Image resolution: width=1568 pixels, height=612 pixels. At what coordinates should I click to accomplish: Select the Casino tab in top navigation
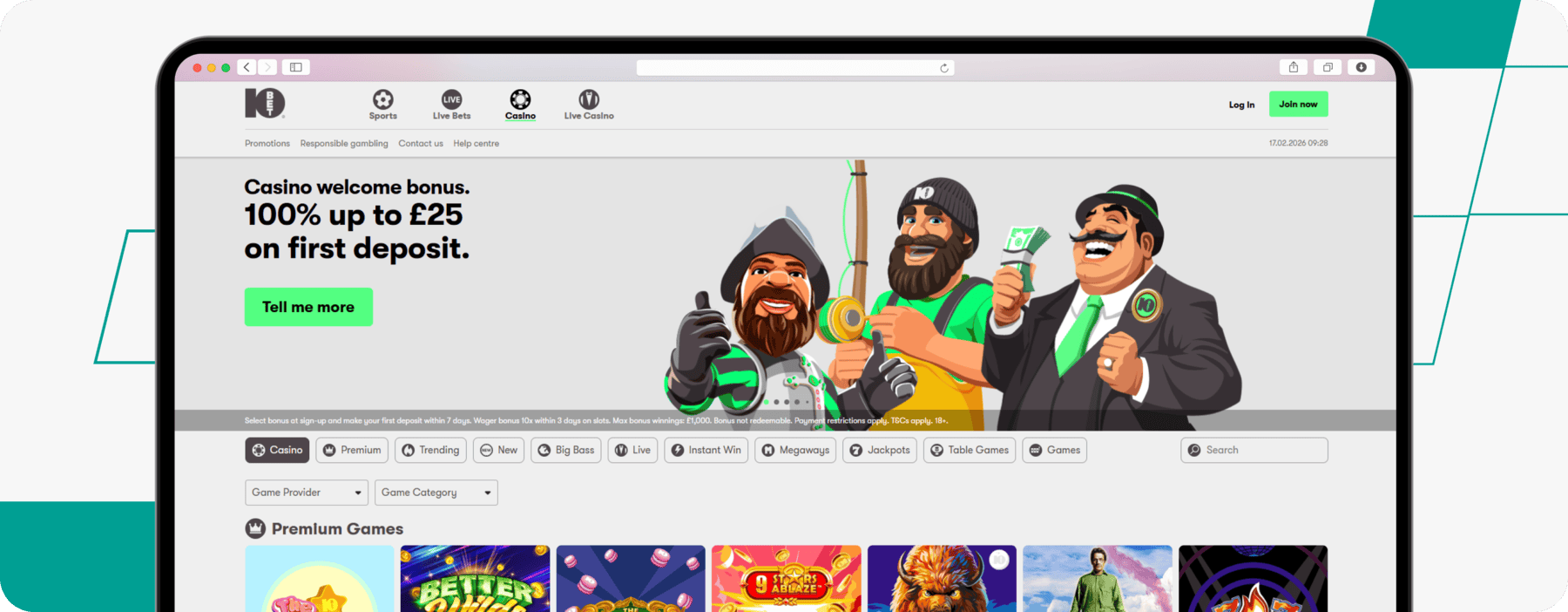(x=520, y=104)
